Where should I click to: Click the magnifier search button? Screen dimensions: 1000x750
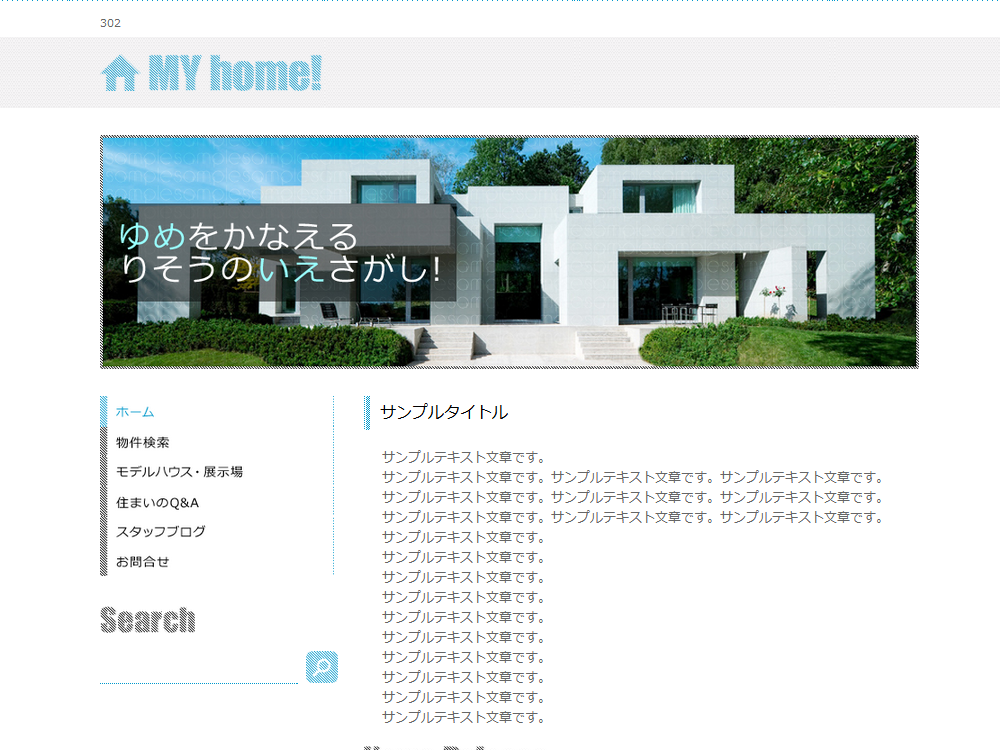322,667
